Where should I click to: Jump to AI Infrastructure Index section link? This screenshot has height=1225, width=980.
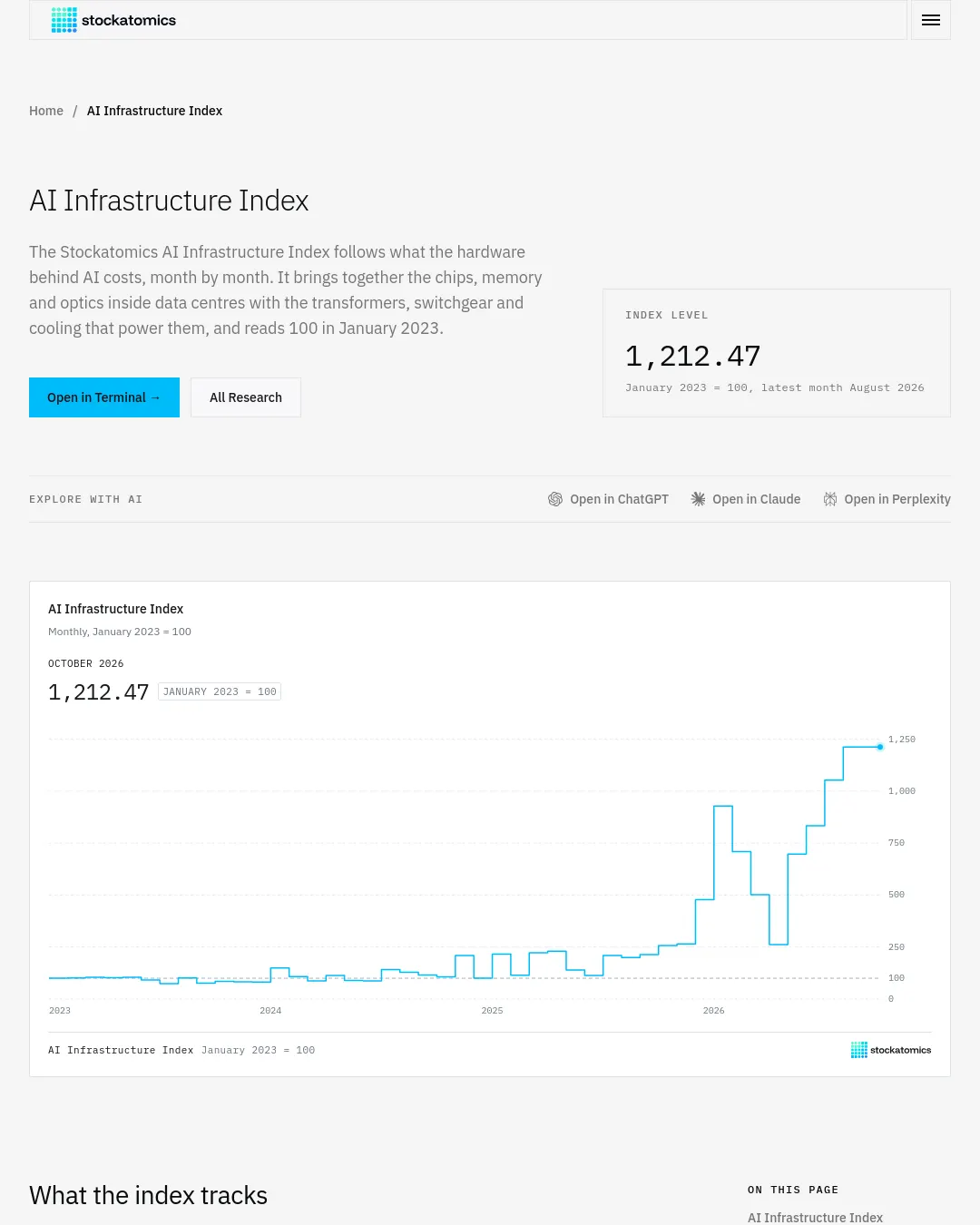coord(815,1218)
